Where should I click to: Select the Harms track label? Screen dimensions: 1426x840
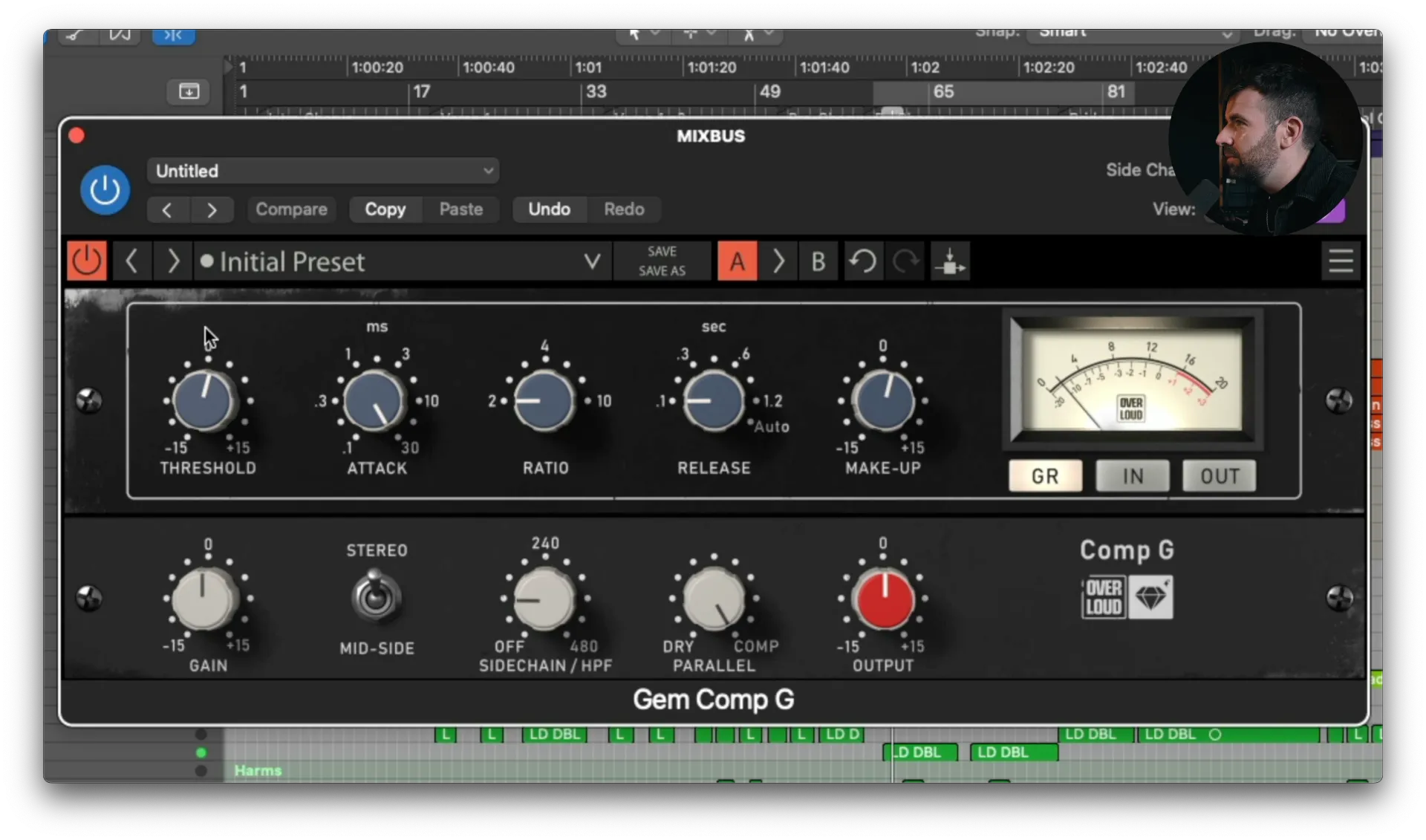coord(258,770)
